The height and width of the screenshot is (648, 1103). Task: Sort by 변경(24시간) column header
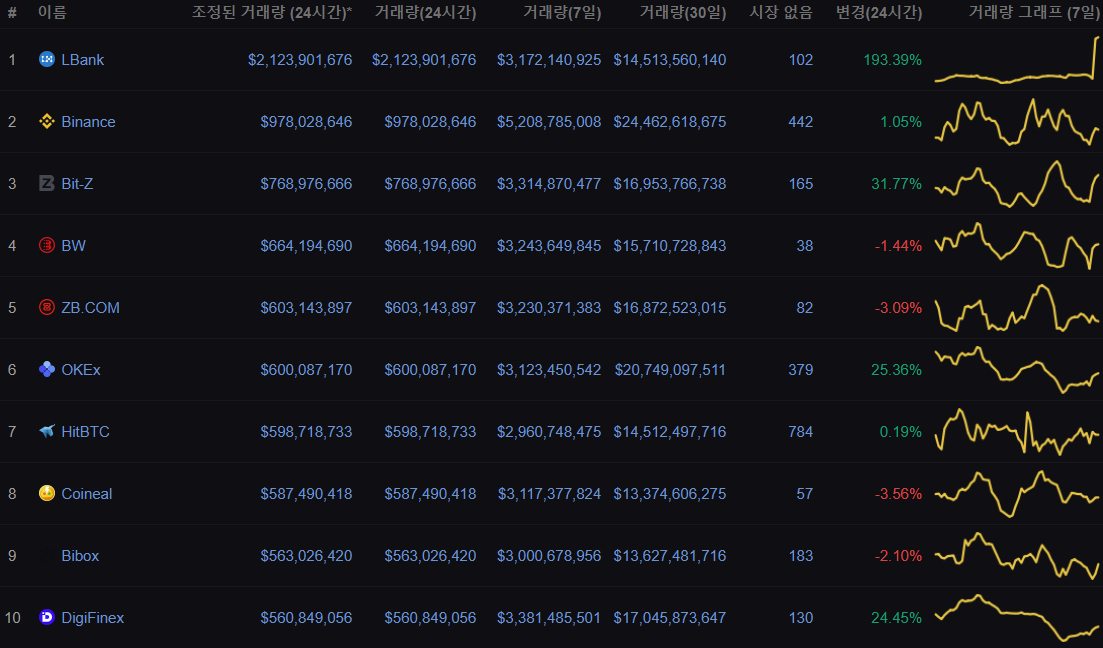879,13
